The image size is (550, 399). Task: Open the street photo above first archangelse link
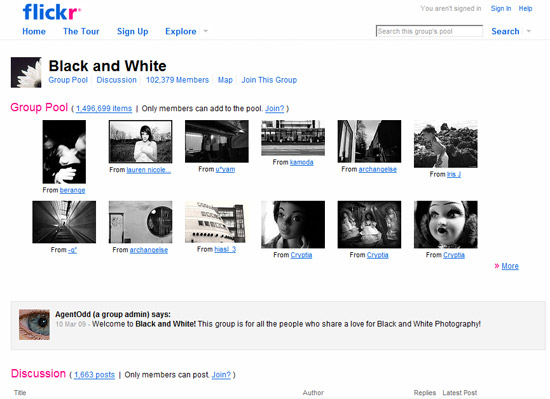(x=369, y=142)
